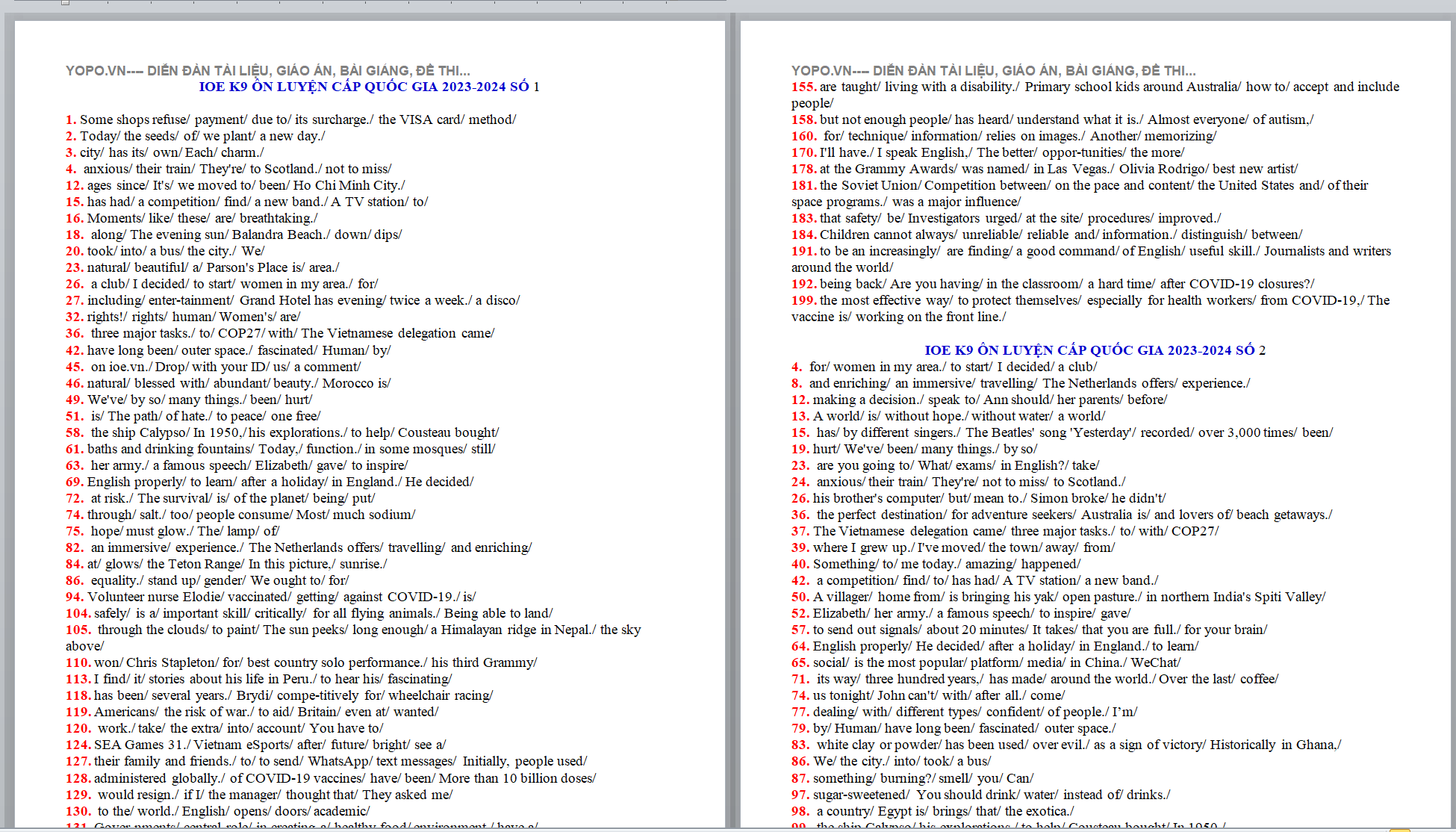Click line 65 'social/ is the most popular/ platform/'
This screenshot has width=1456, height=832.
click(x=986, y=662)
